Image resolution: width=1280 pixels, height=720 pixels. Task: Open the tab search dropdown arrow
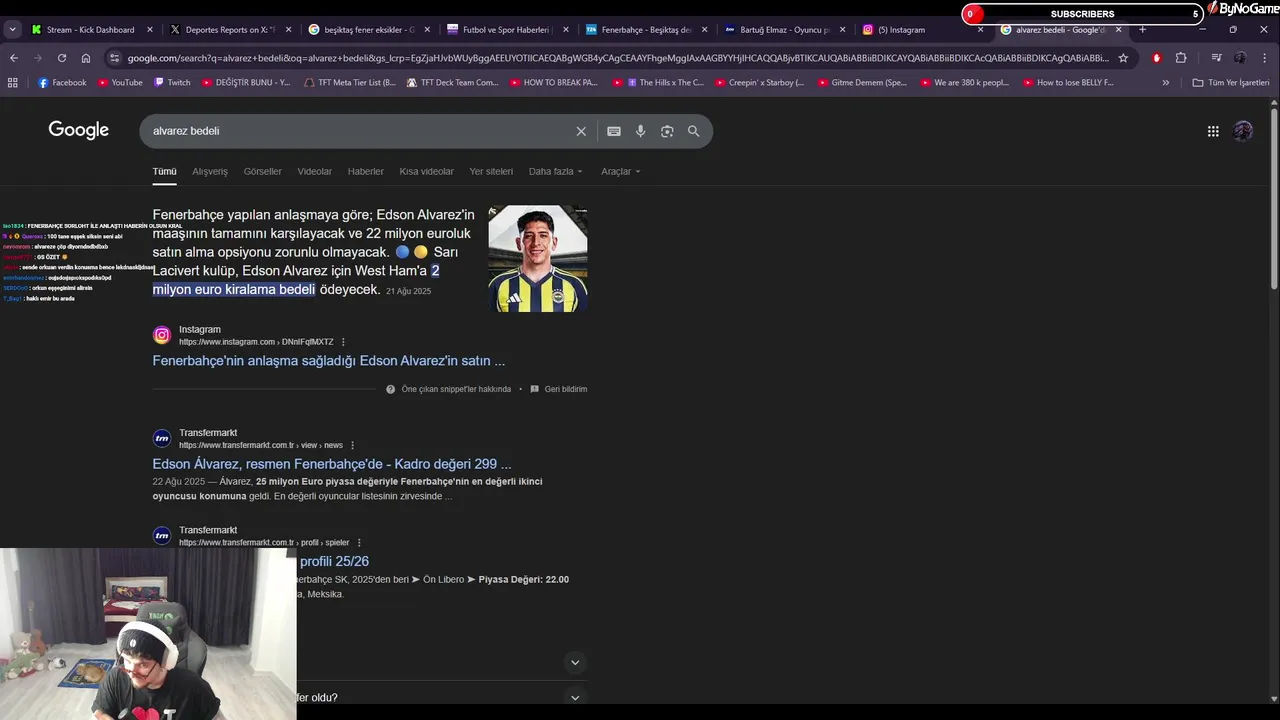[x=12, y=30]
